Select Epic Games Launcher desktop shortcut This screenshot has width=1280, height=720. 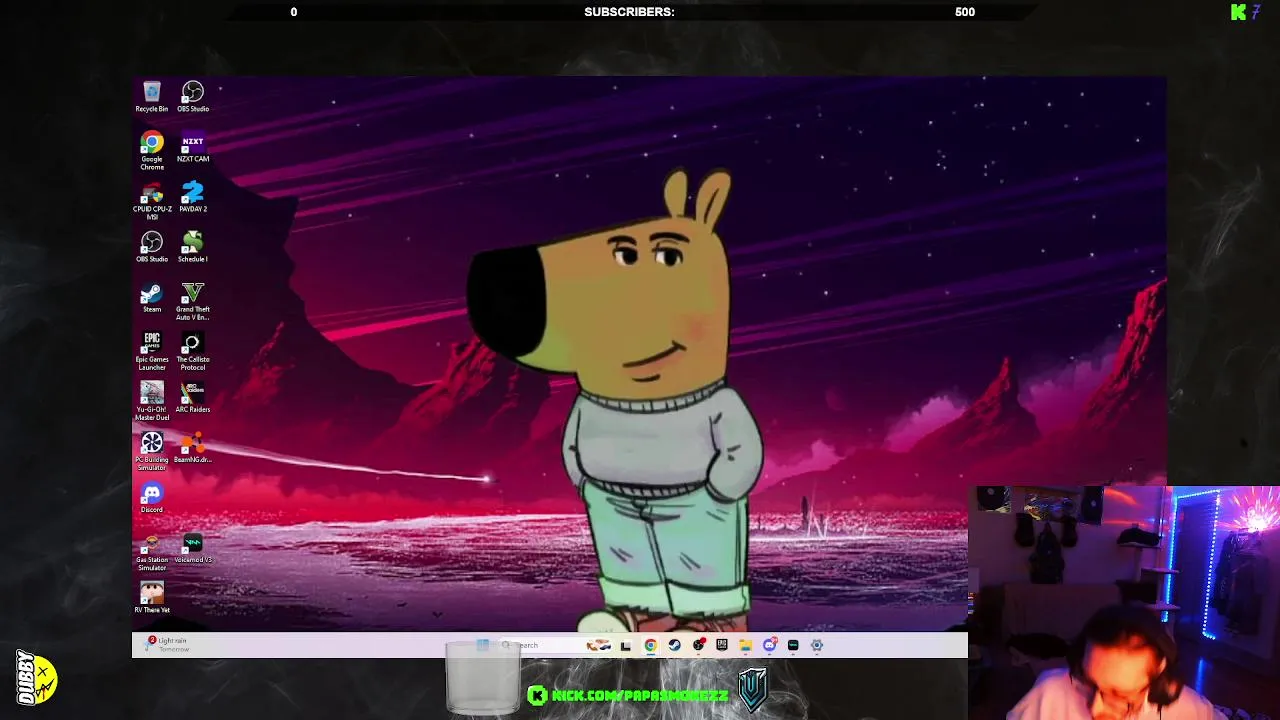point(152,351)
